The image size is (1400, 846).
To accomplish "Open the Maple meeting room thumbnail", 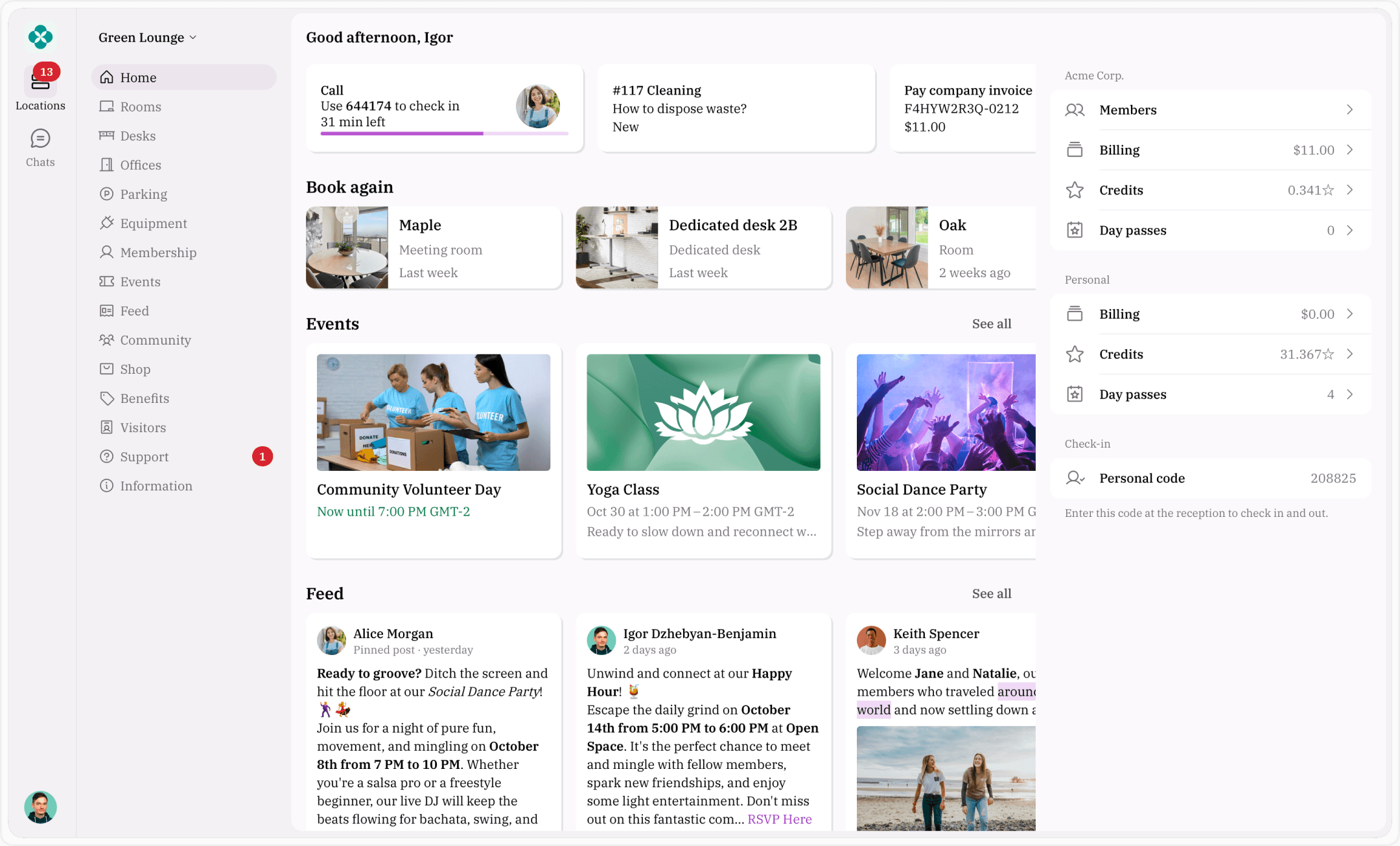I will (347, 247).
